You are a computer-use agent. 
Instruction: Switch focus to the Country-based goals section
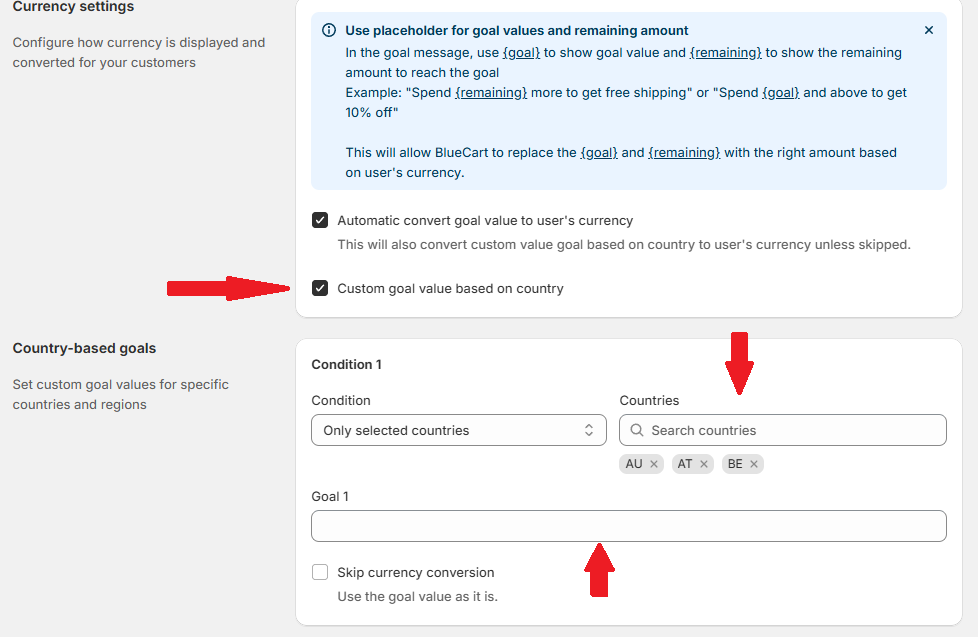coord(84,348)
